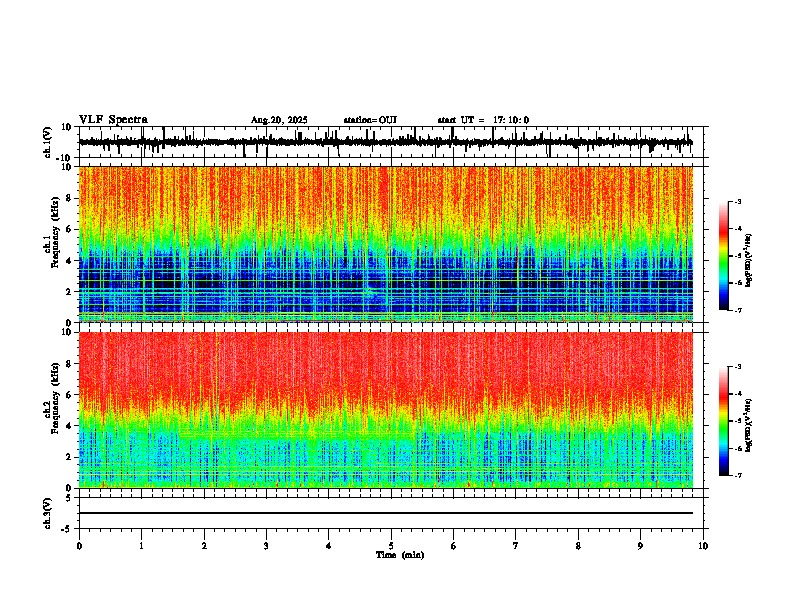The image size is (792, 612).
Task: Click time axis tick label "1"
Action: 141,546
